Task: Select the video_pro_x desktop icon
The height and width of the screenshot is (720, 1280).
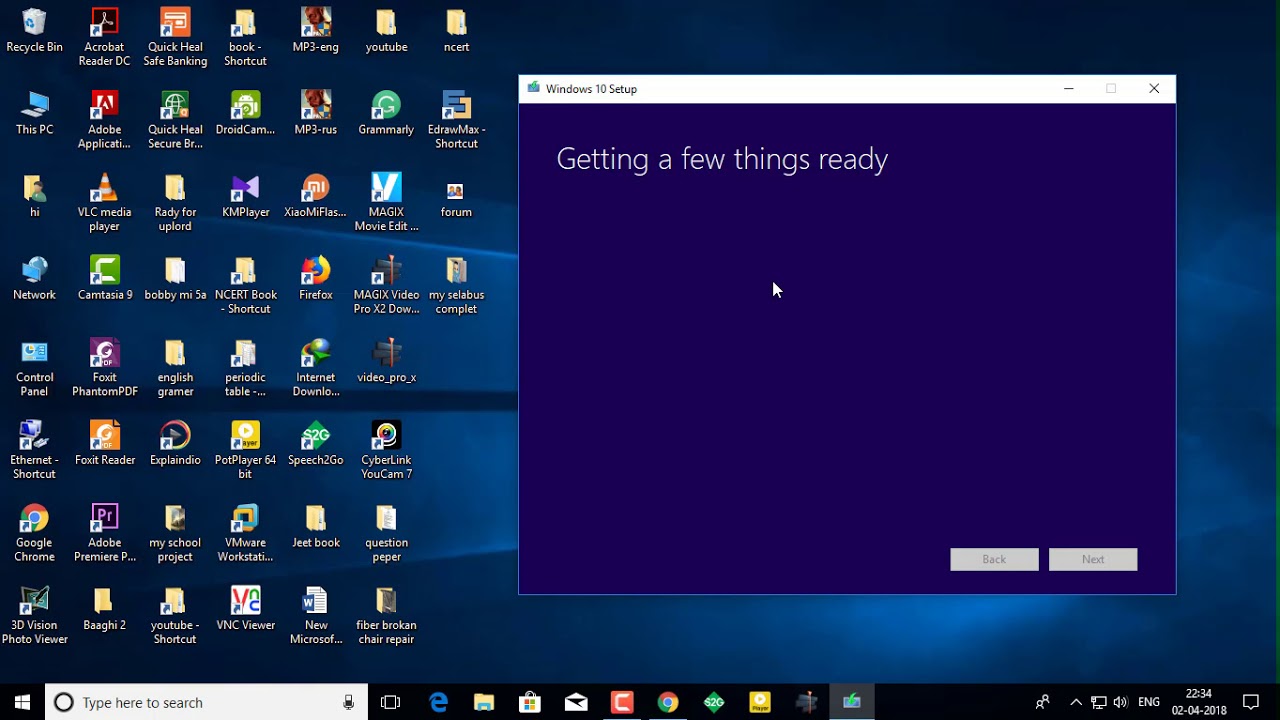Action: pos(386,361)
